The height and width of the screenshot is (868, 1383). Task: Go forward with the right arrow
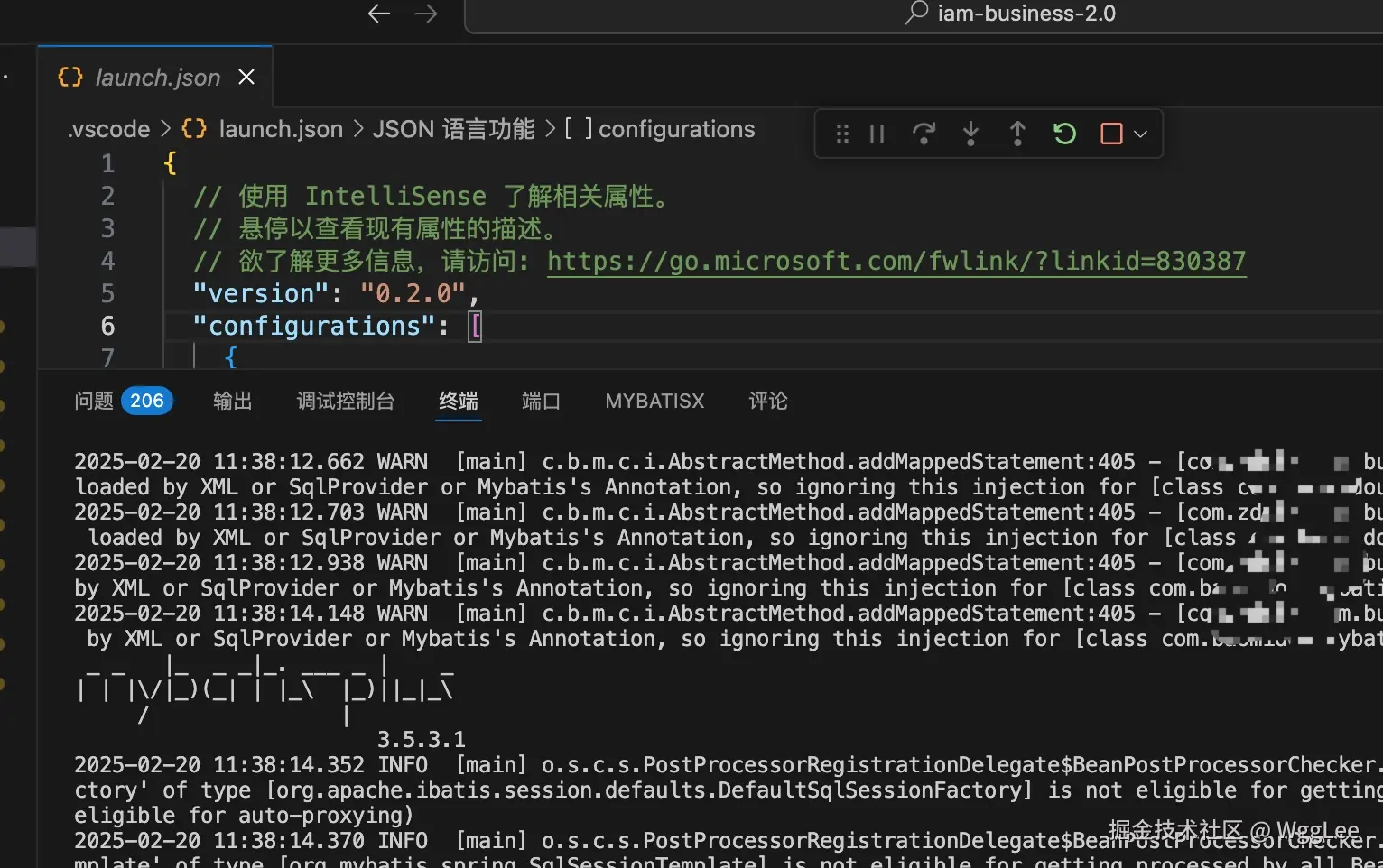tap(426, 14)
